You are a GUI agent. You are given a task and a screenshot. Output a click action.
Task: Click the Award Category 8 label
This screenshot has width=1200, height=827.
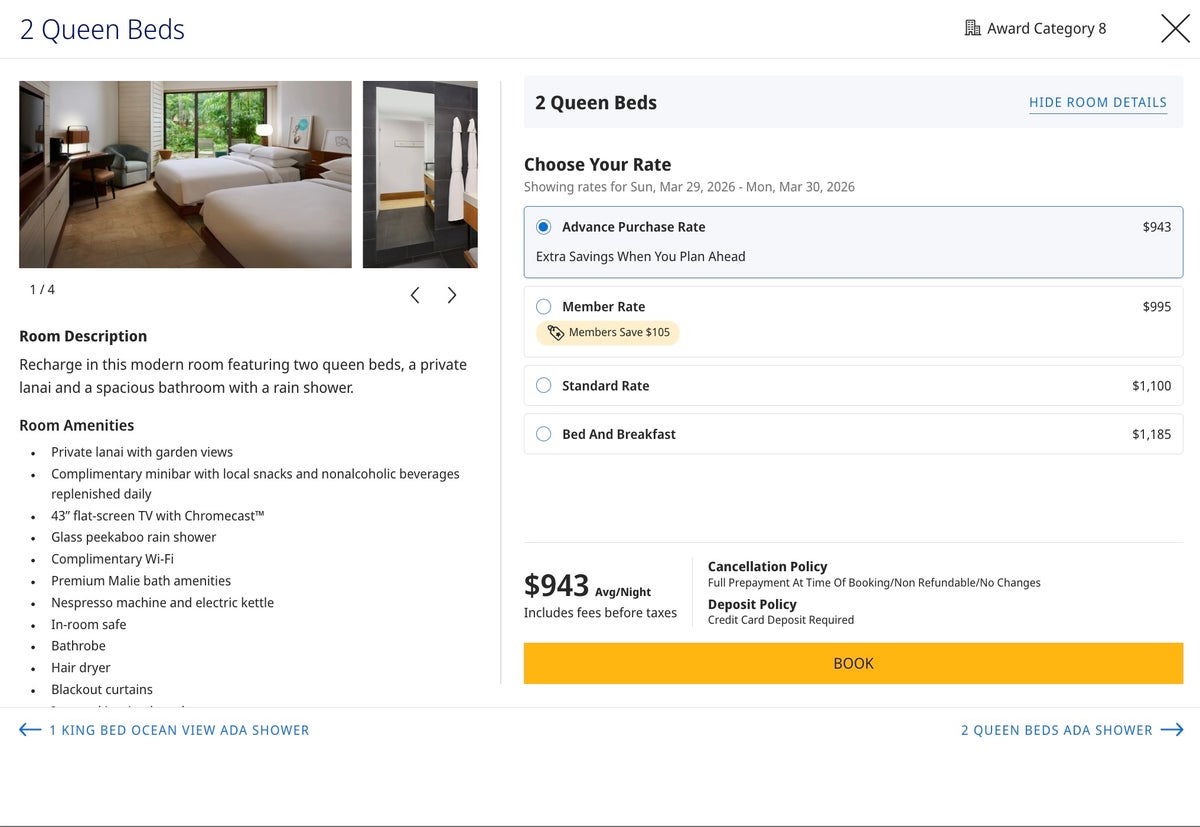coord(1046,28)
